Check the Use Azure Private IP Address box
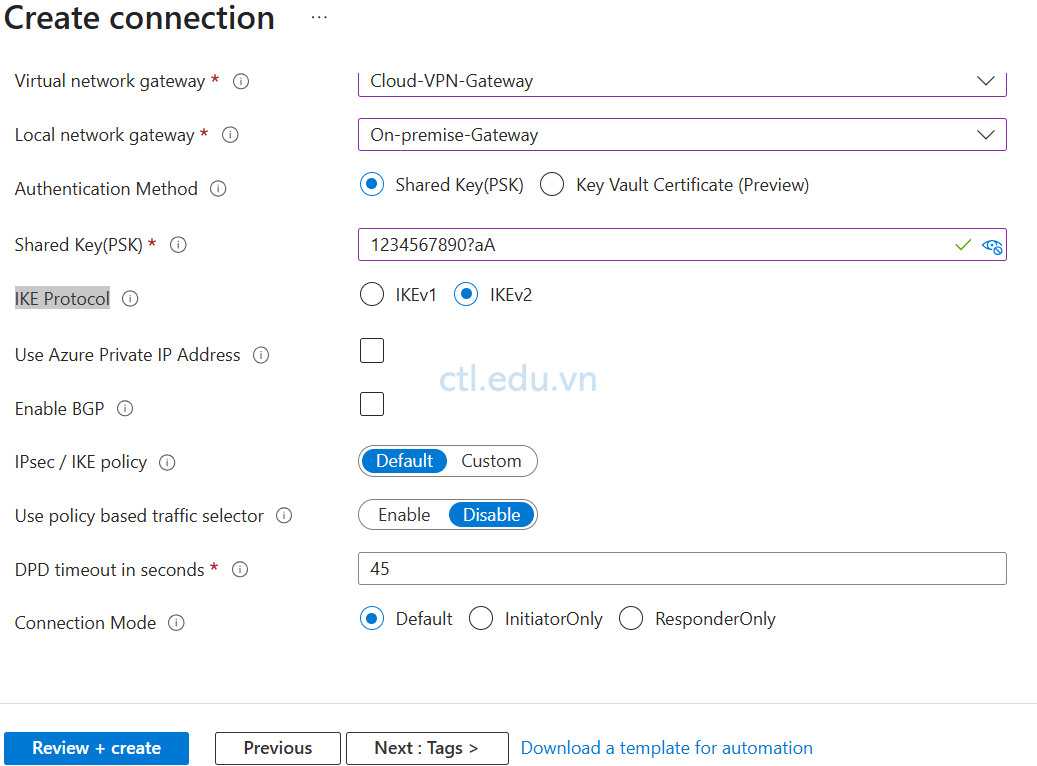Image resolution: width=1037 pixels, height=766 pixels. [372, 351]
